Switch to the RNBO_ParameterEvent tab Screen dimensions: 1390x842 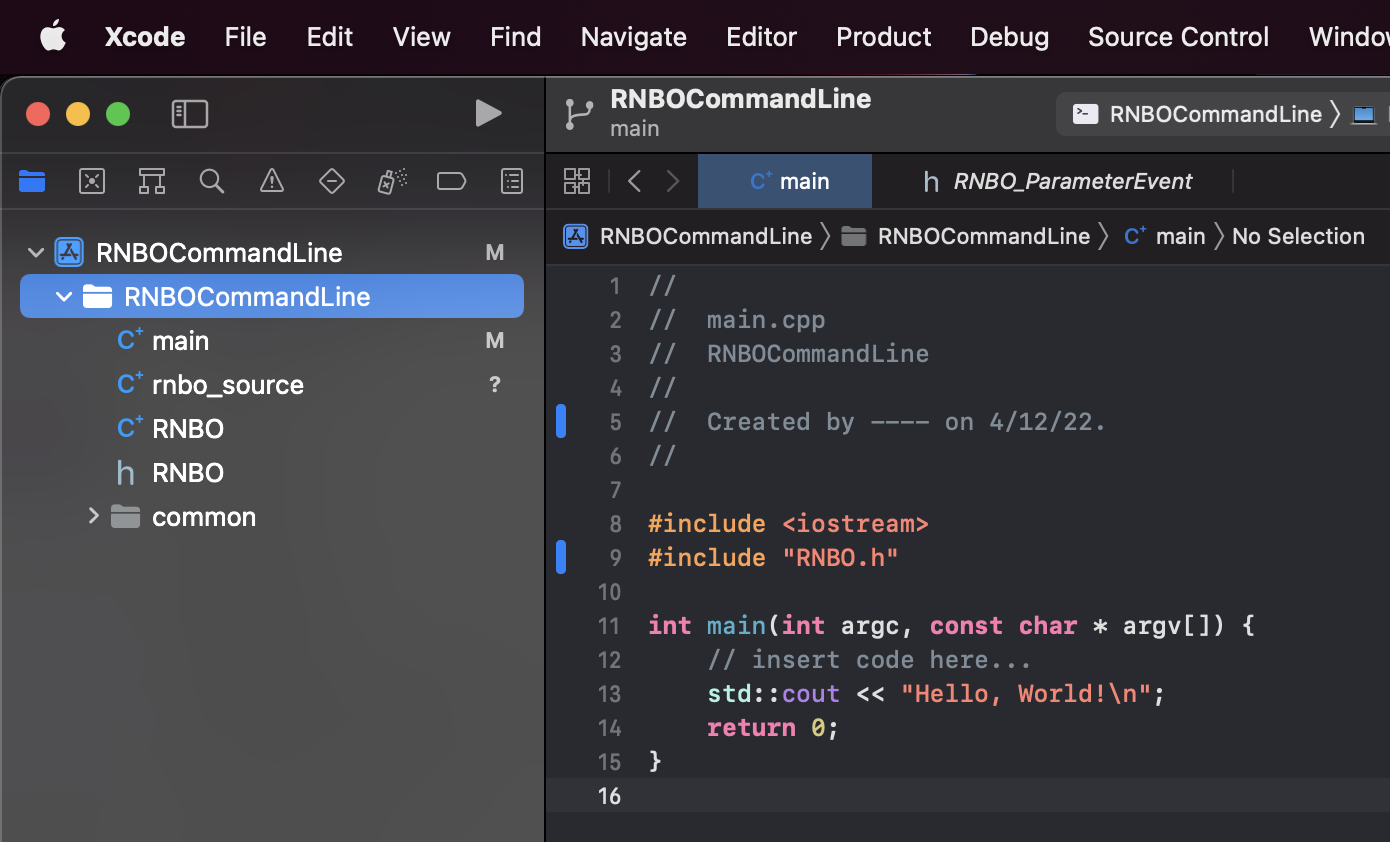(1073, 181)
